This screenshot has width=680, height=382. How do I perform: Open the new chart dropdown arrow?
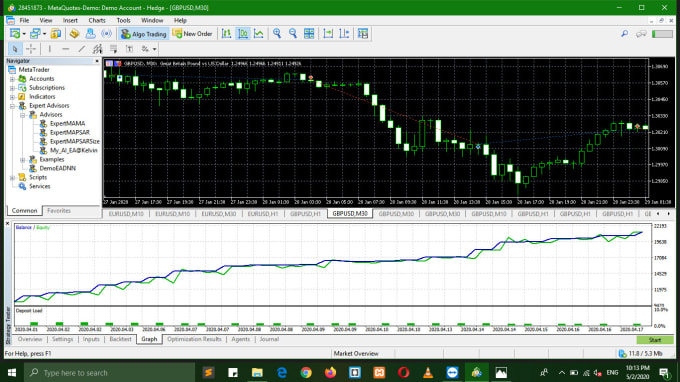24,34
